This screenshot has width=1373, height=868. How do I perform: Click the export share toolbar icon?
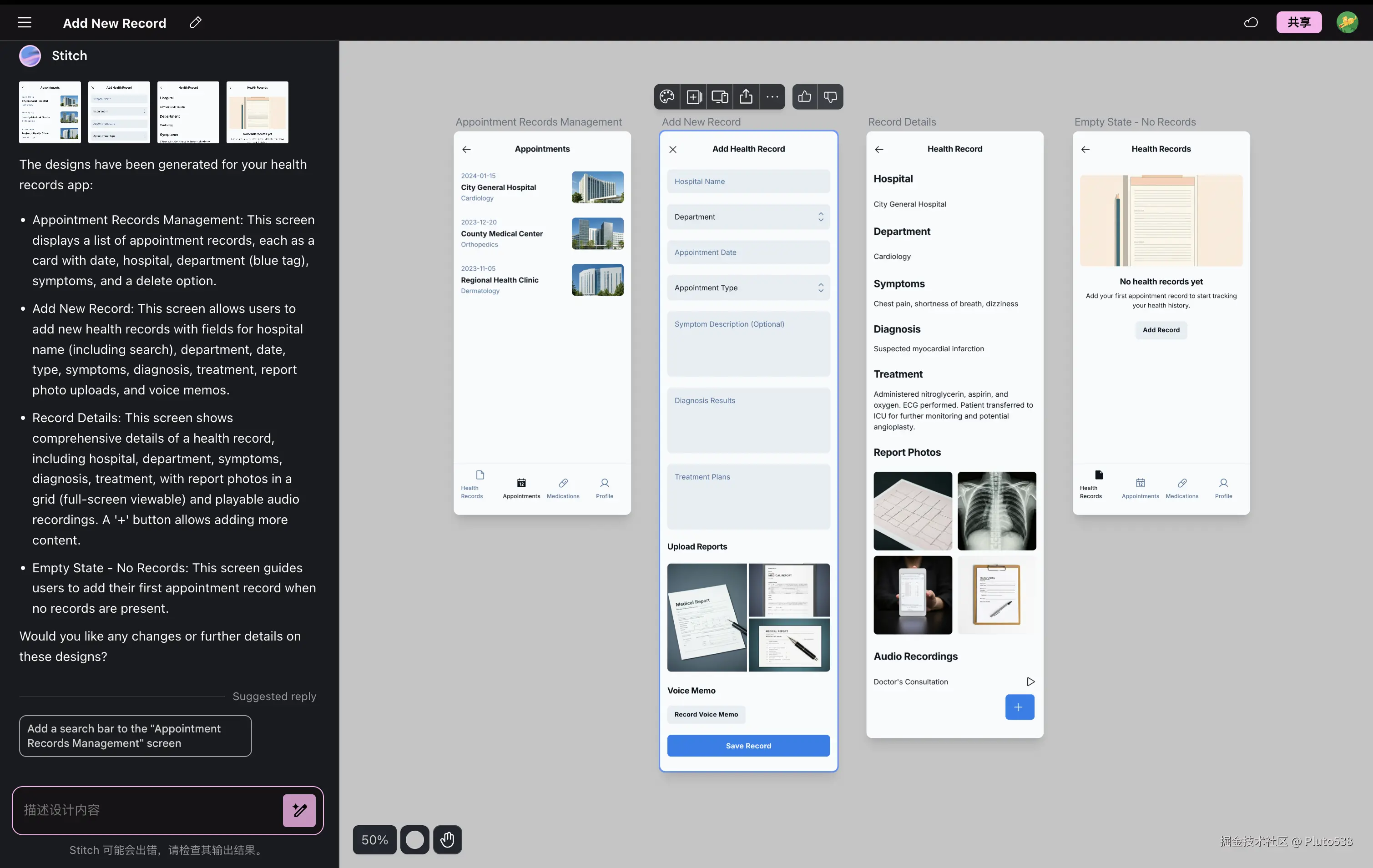click(x=746, y=97)
